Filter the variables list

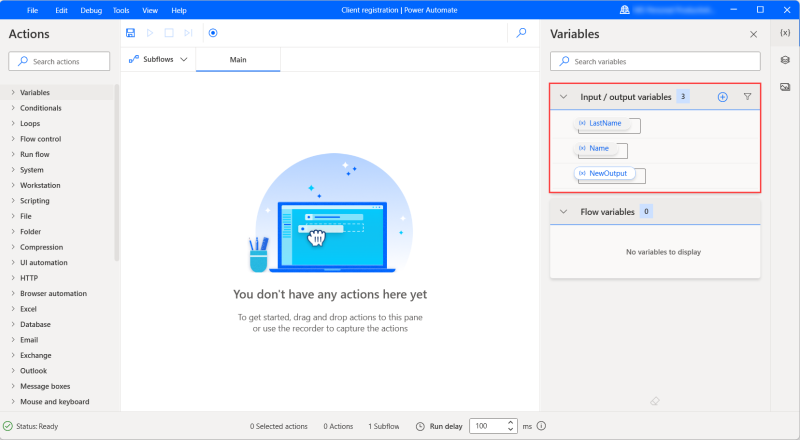747,96
